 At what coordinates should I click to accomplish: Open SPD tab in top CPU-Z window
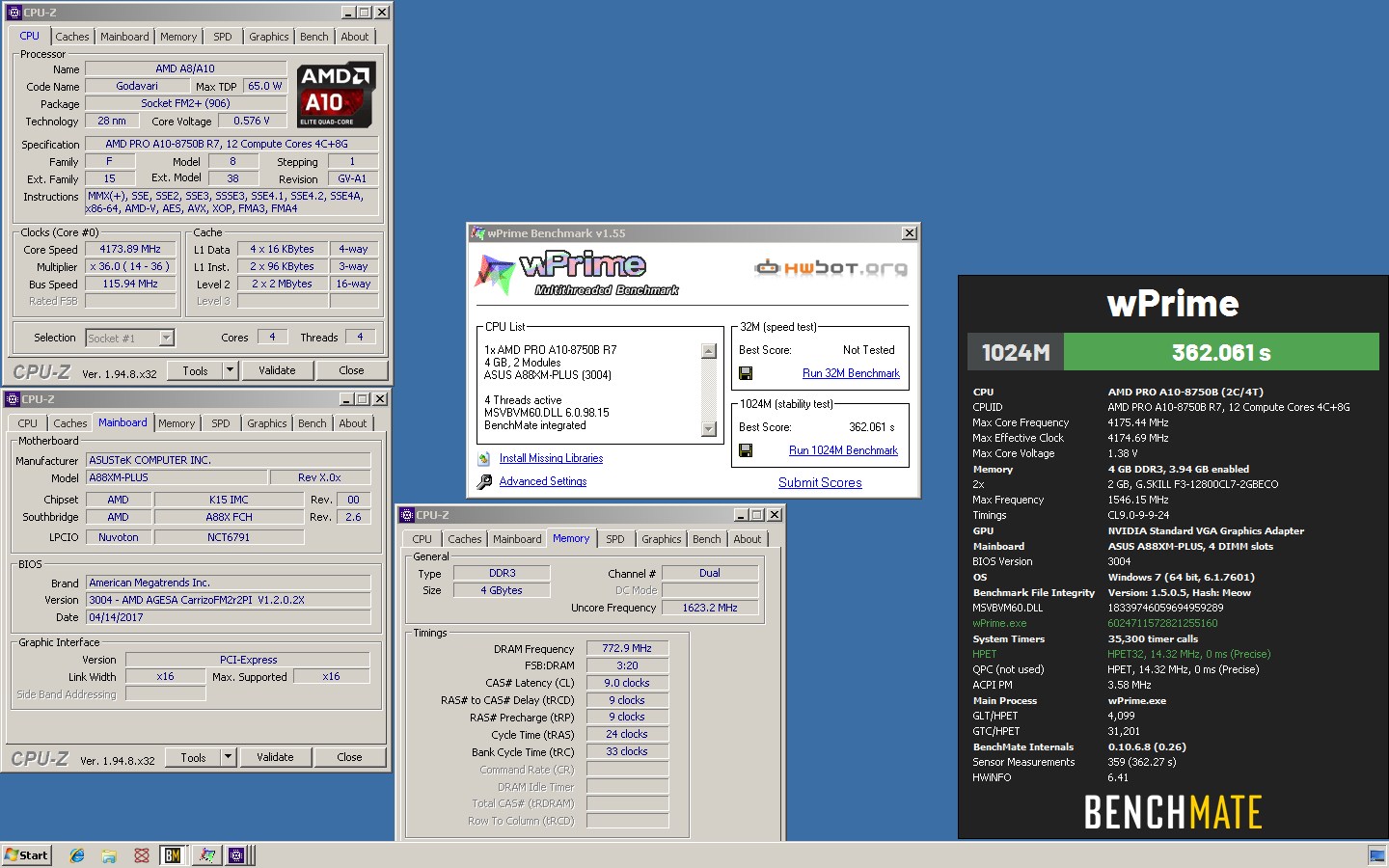pyautogui.click(x=223, y=37)
